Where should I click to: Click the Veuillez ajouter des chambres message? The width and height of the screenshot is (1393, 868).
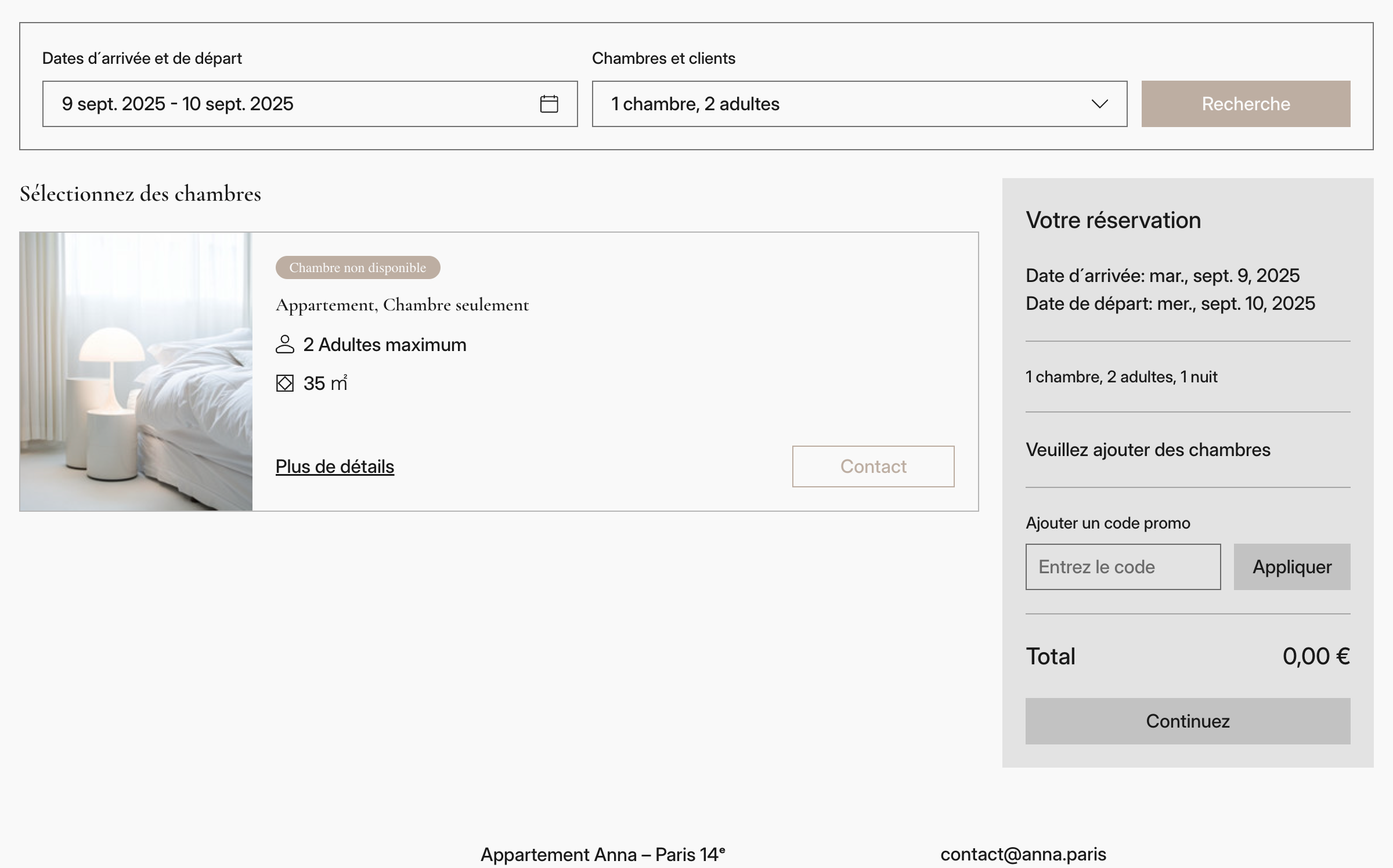point(1147,450)
